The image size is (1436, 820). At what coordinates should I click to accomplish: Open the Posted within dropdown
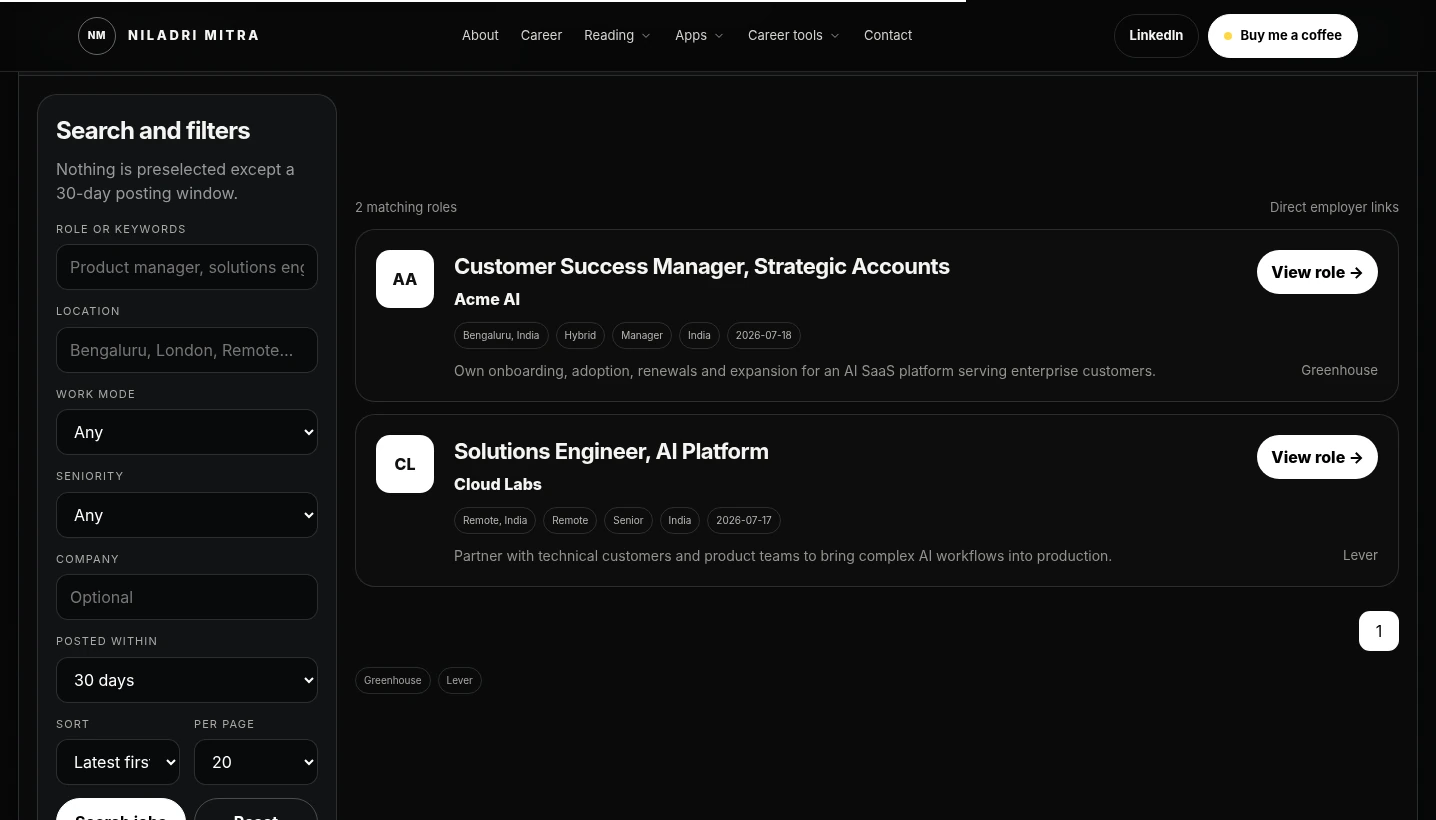pyautogui.click(x=187, y=680)
